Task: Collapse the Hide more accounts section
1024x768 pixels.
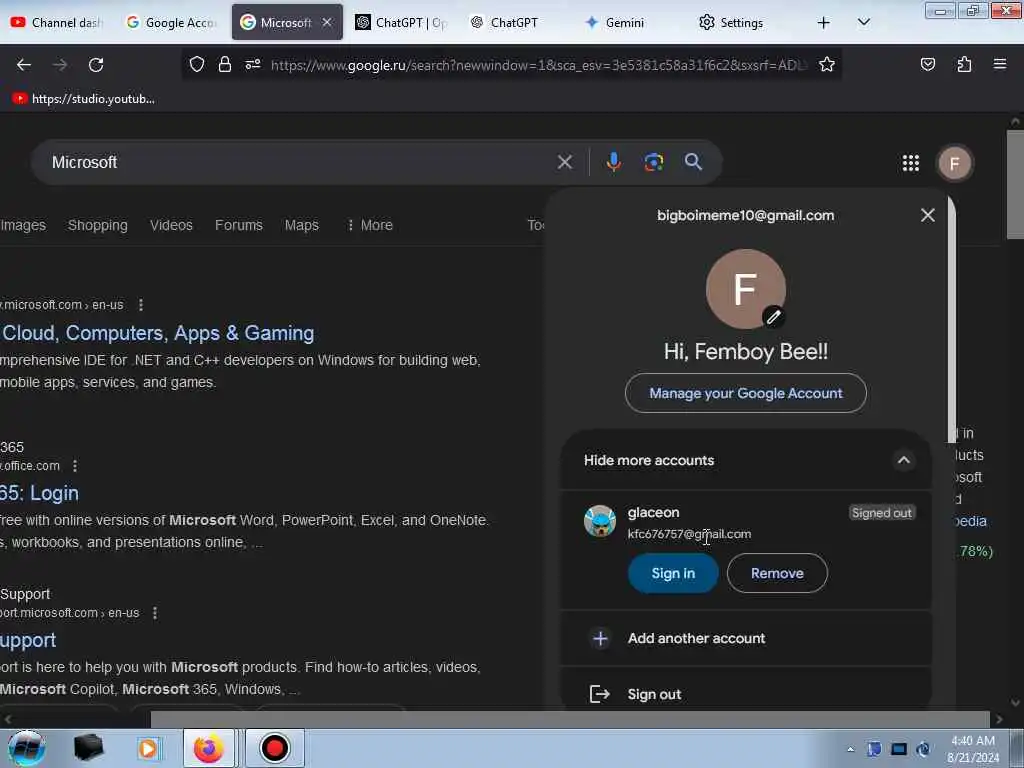Action: pyautogui.click(x=904, y=460)
